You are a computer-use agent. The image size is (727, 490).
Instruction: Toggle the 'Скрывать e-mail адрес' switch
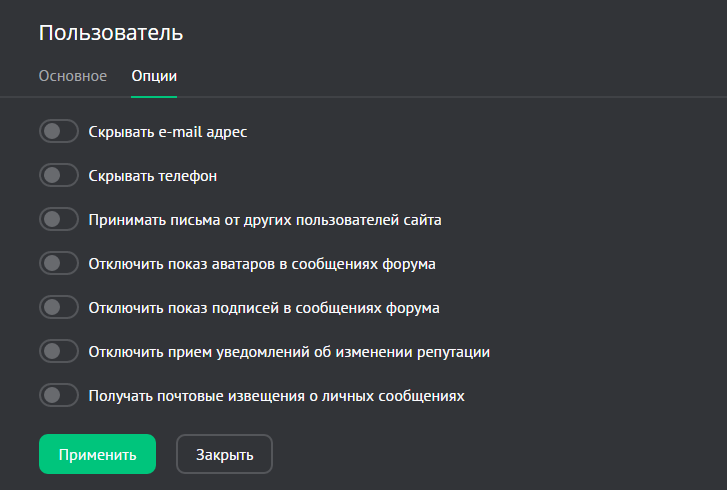pos(58,131)
